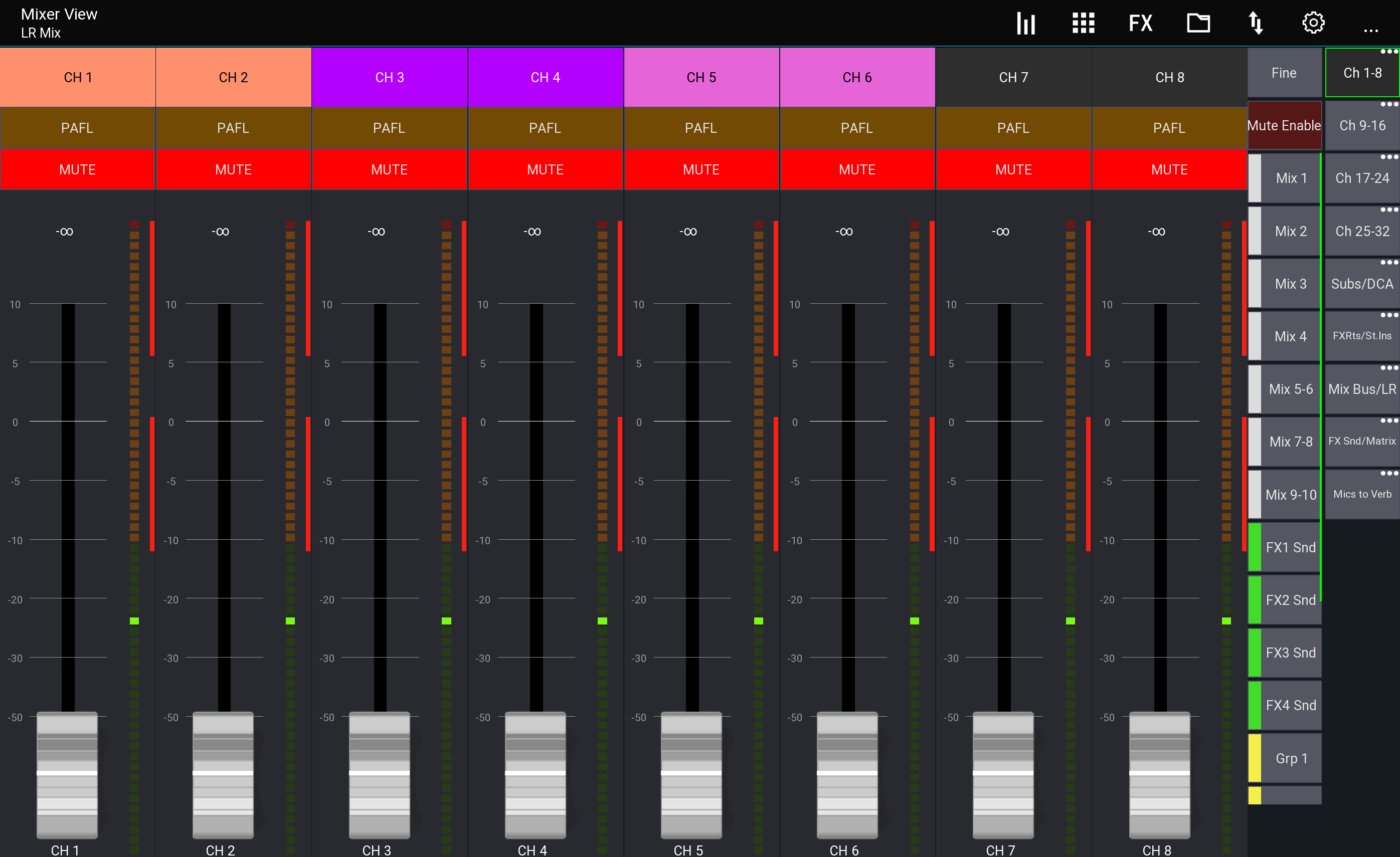Open options dots above Subs/DCA layer
Screen dimensions: 1400x857
(1389, 263)
